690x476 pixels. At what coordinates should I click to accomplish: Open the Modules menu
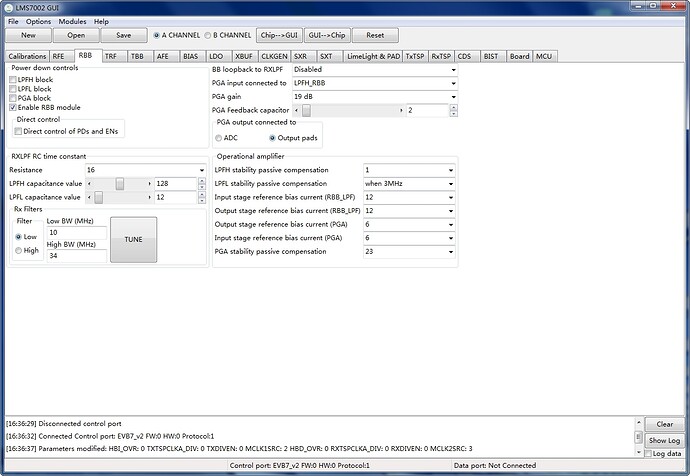click(x=72, y=22)
